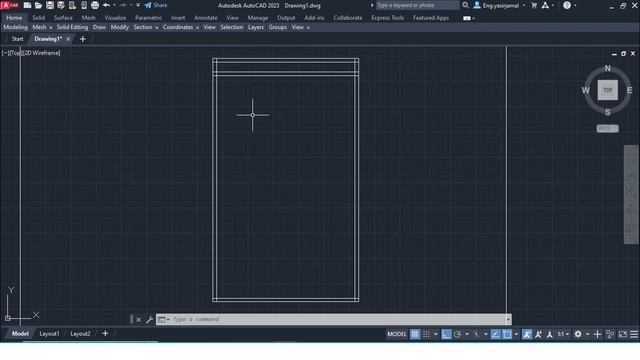640x360 pixels.
Task: Click the ViewCube S compass direction
Action: 608,112
